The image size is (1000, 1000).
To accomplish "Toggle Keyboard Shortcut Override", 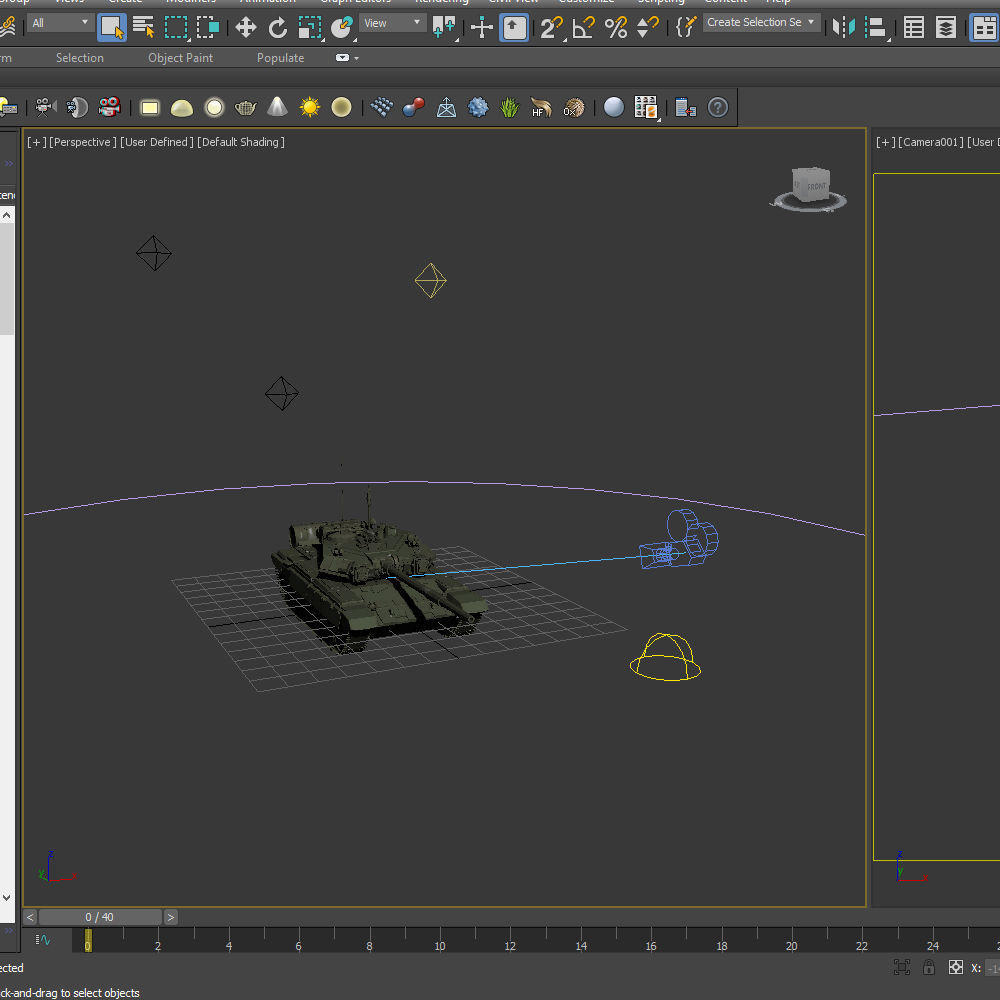I will coord(514,27).
